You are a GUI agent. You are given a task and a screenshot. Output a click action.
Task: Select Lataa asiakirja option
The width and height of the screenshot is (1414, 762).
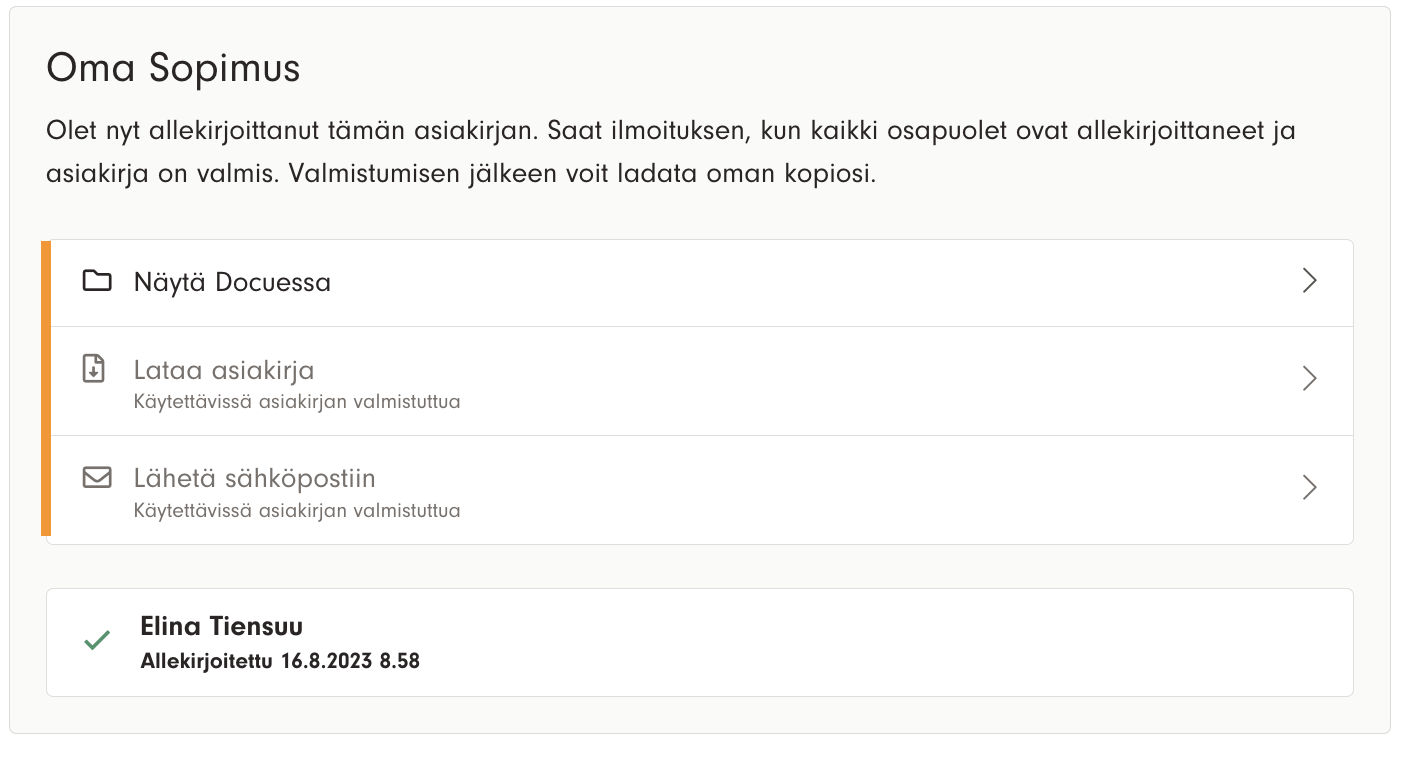pyautogui.click(x=224, y=371)
